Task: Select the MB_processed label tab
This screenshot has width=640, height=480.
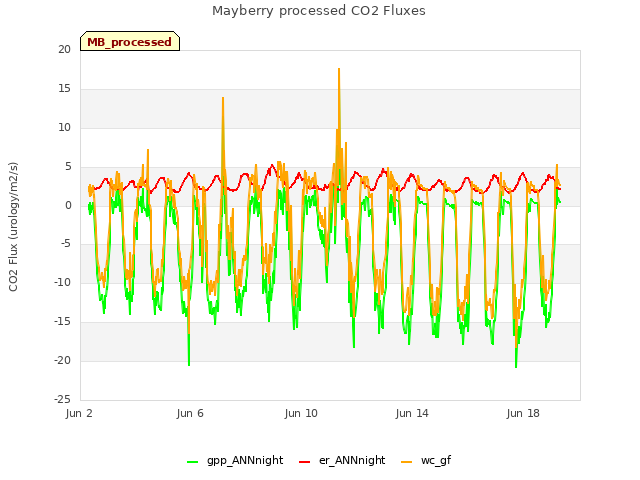Action: pyautogui.click(x=130, y=41)
